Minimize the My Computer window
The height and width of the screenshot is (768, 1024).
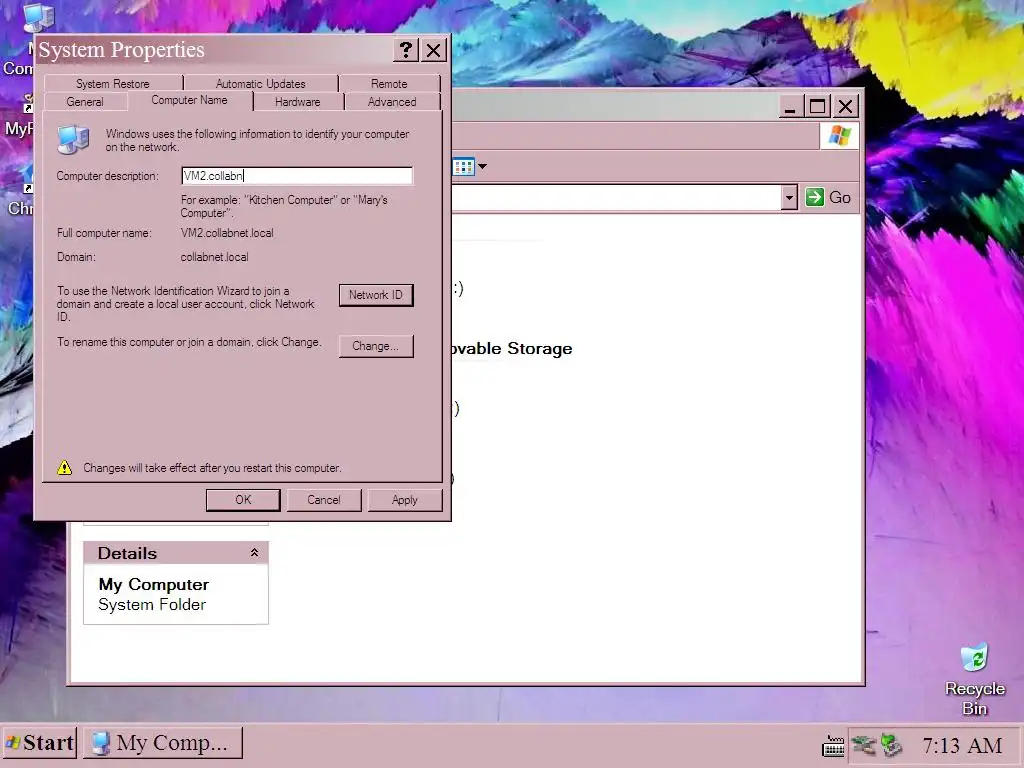(x=790, y=106)
